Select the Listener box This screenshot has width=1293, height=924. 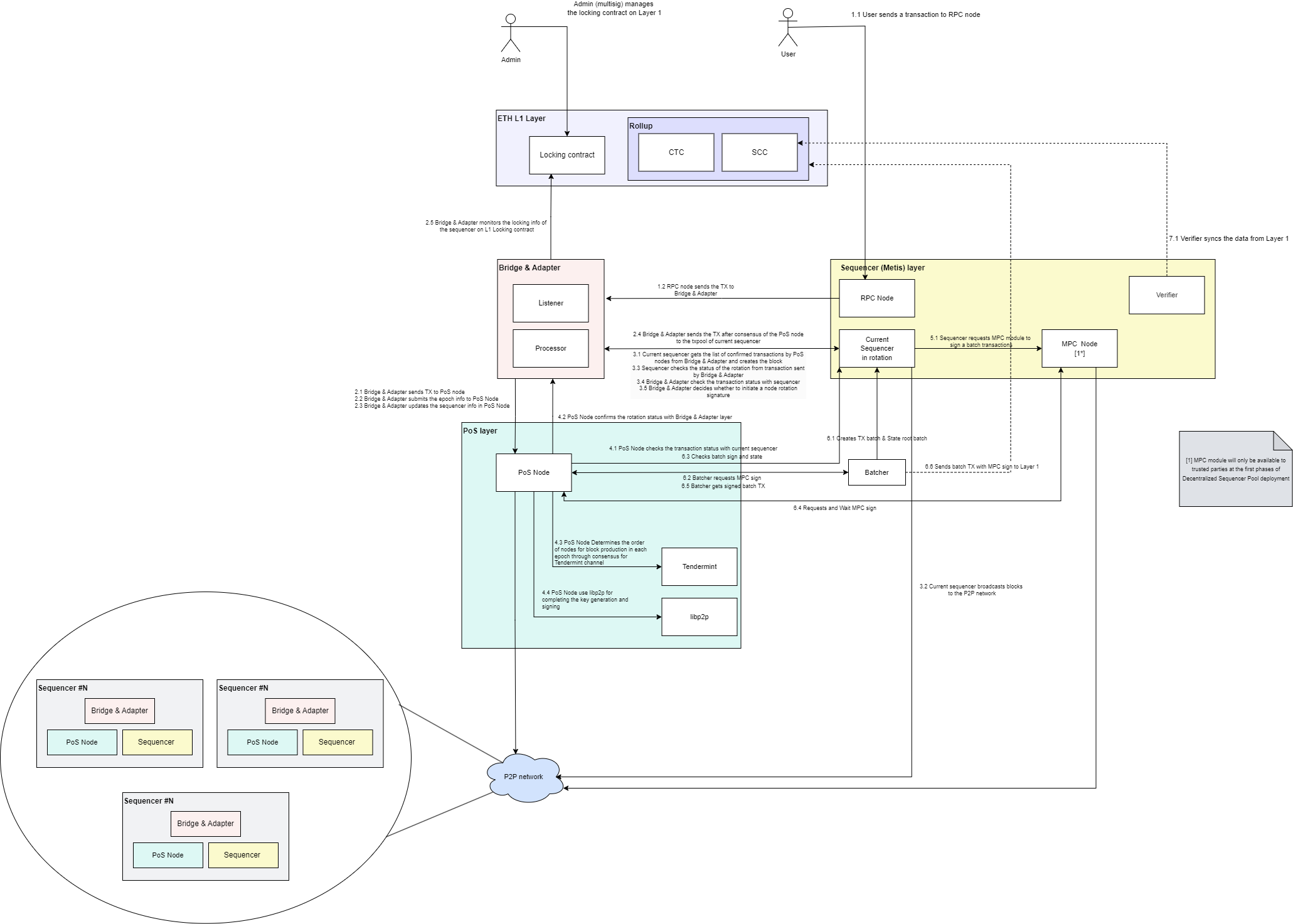point(551,303)
